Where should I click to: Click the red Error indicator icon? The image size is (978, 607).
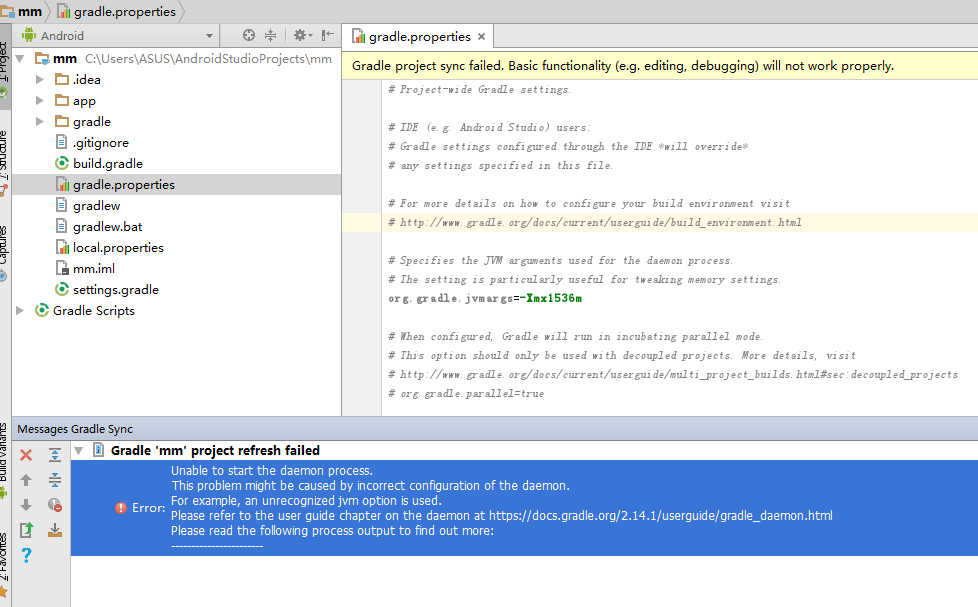pos(121,508)
